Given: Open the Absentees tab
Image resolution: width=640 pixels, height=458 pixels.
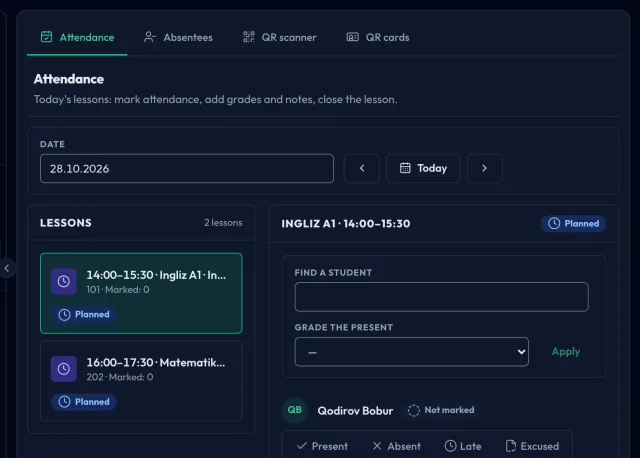Looking at the screenshot, I should click(178, 38).
